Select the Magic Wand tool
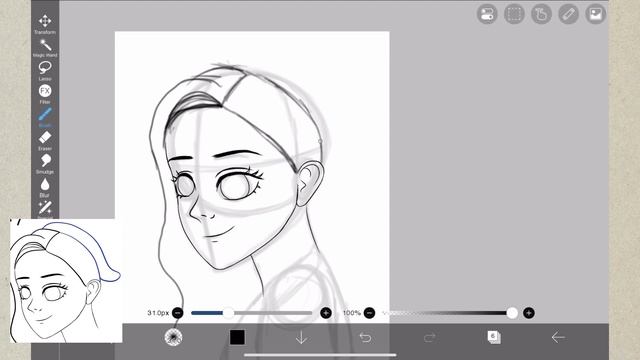Viewport: 640px width, 360px height. click(x=45, y=48)
